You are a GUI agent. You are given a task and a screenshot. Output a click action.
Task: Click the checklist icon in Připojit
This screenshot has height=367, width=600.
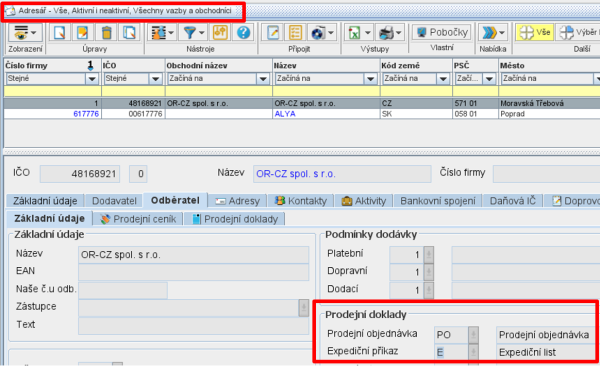(x=295, y=33)
